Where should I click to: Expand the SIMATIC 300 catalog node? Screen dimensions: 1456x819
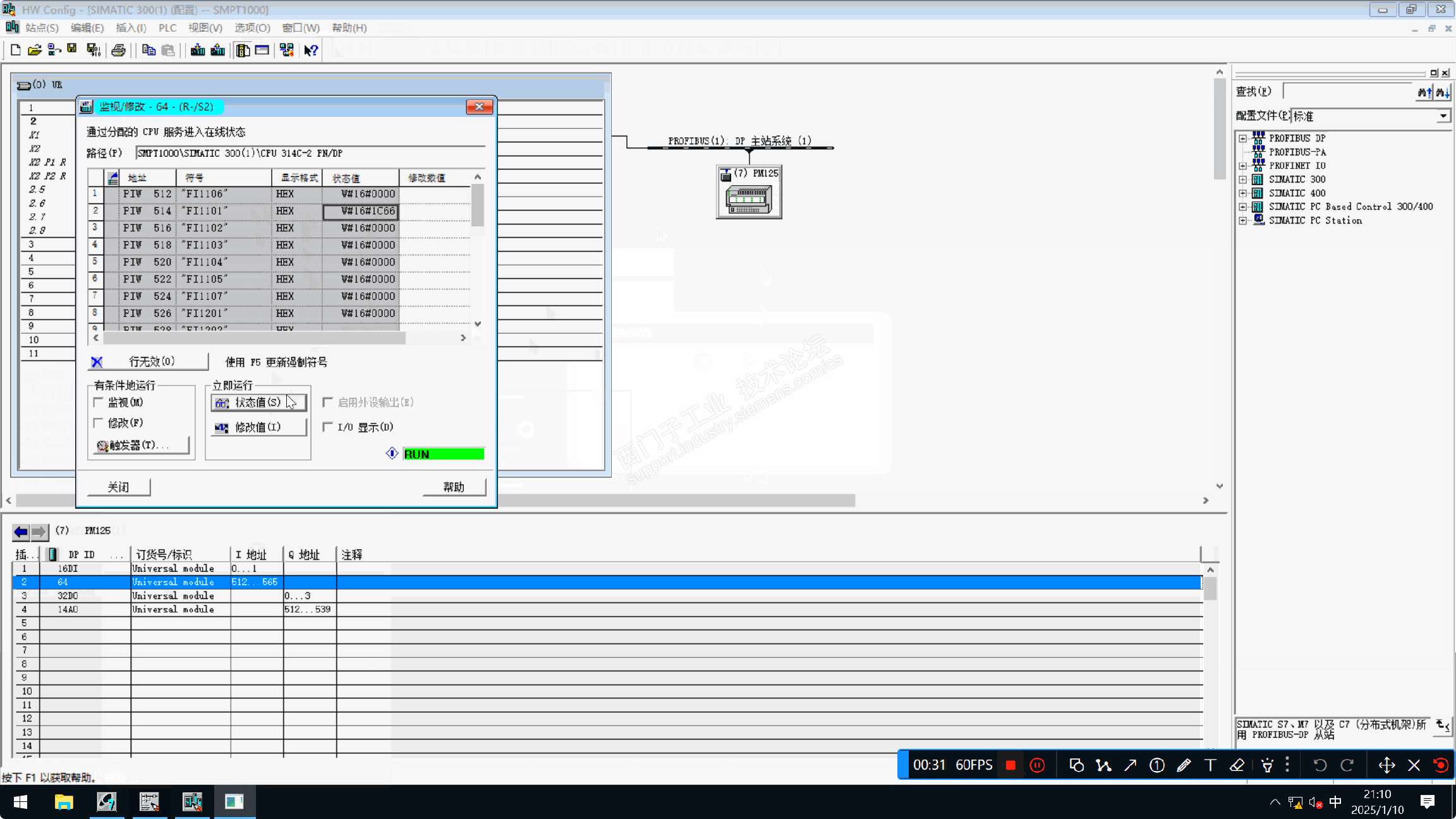coord(1242,179)
